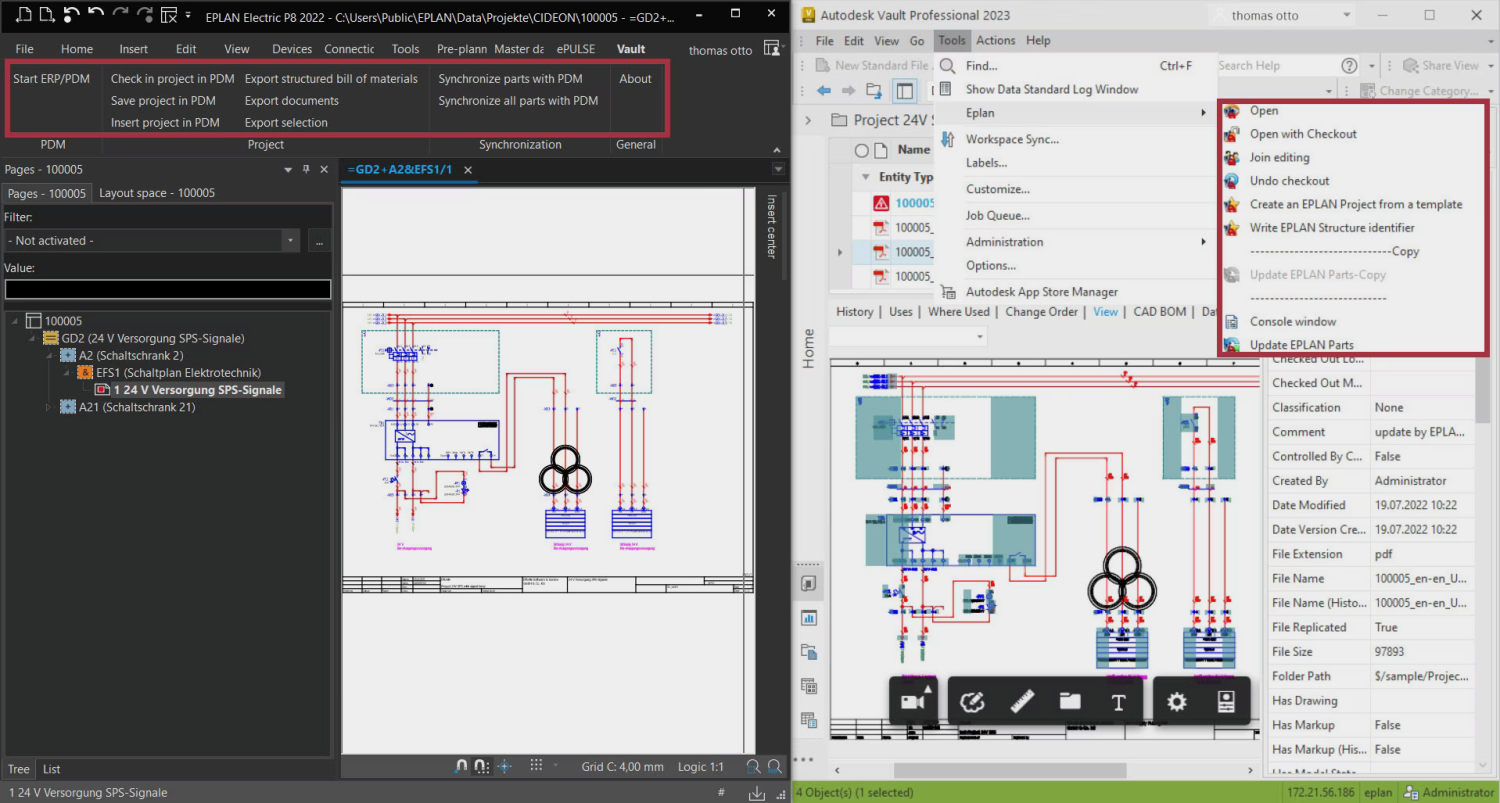Switch to List view at bottom of Pages panel
This screenshot has width=1500, height=803.
point(52,769)
